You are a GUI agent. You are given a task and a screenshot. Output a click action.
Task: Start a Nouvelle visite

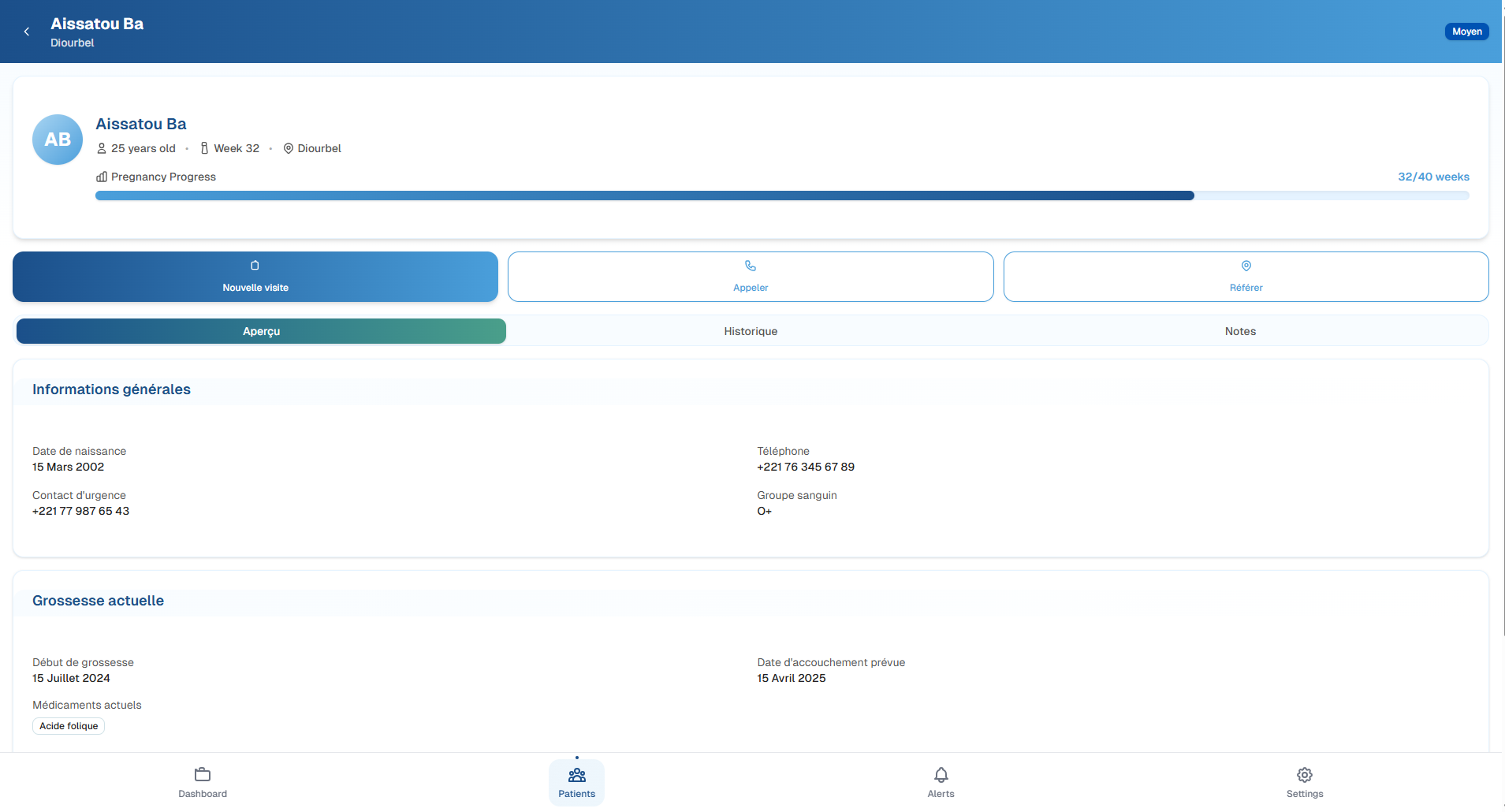[255, 277]
